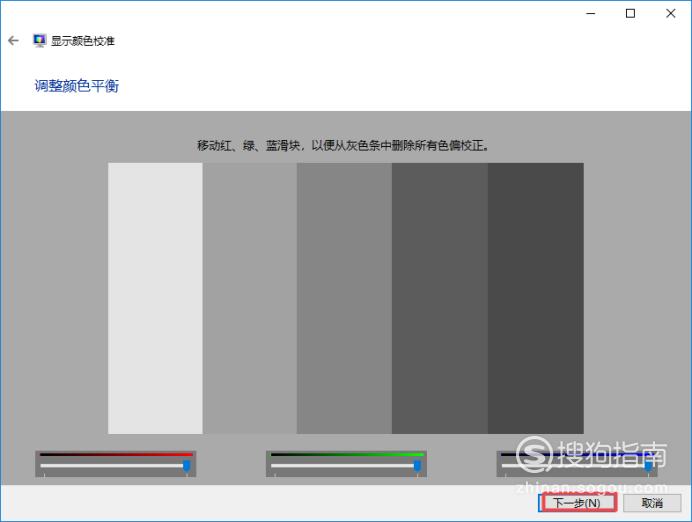692x522 pixels.
Task: Click the blue color balance slider thumb
Action: pyautogui.click(x=648, y=466)
